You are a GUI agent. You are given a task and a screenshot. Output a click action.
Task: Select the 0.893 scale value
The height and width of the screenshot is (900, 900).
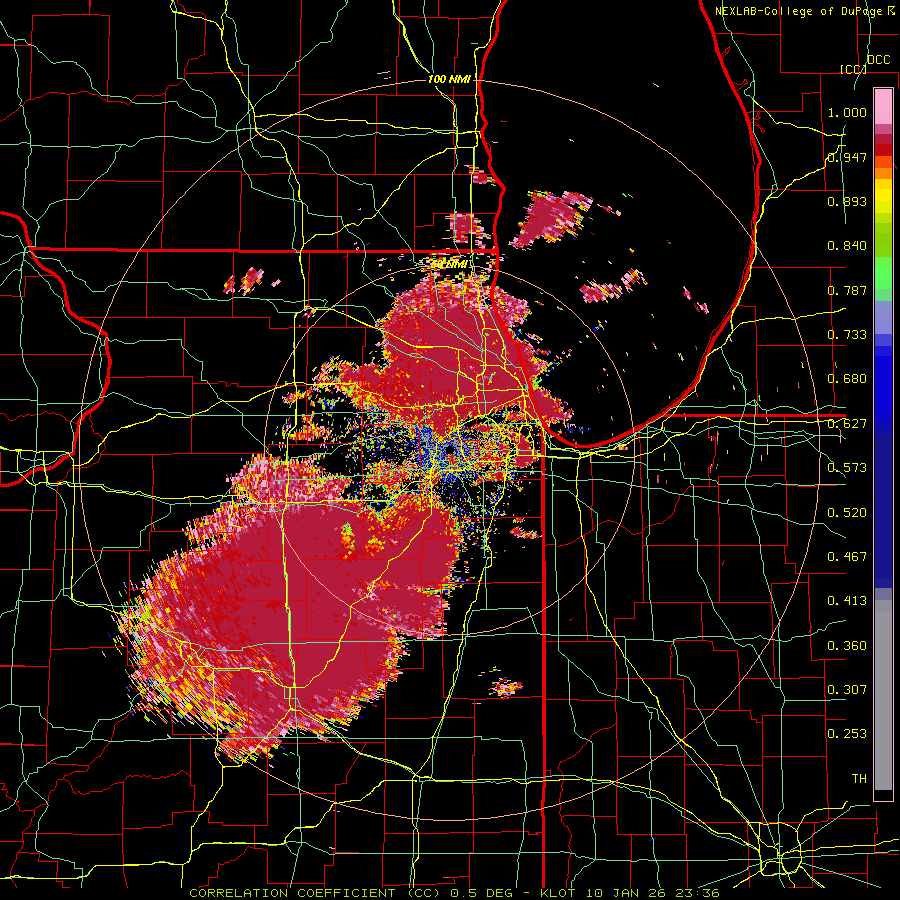(x=847, y=201)
